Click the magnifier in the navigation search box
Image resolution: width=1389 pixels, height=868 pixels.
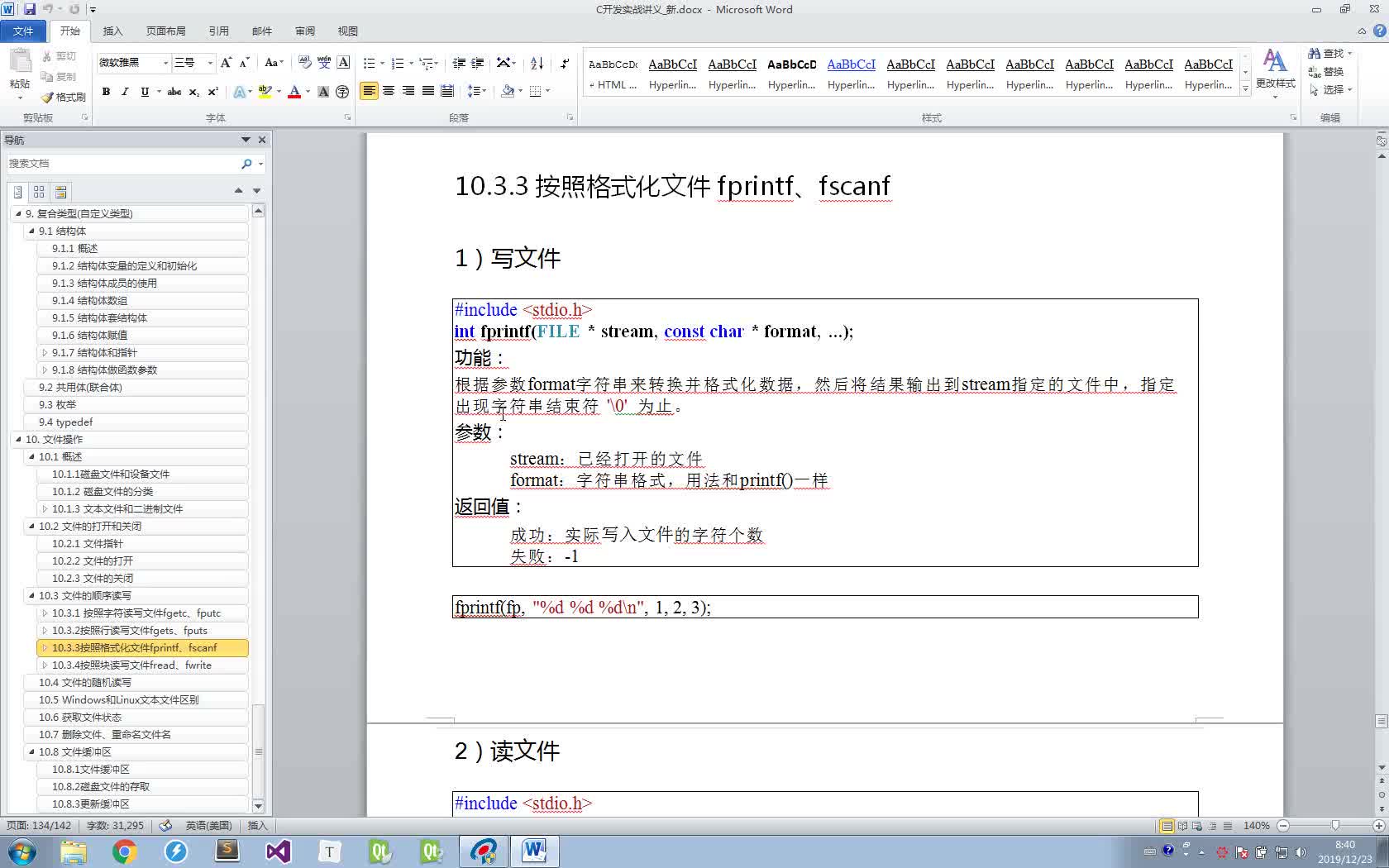point(246,164)
